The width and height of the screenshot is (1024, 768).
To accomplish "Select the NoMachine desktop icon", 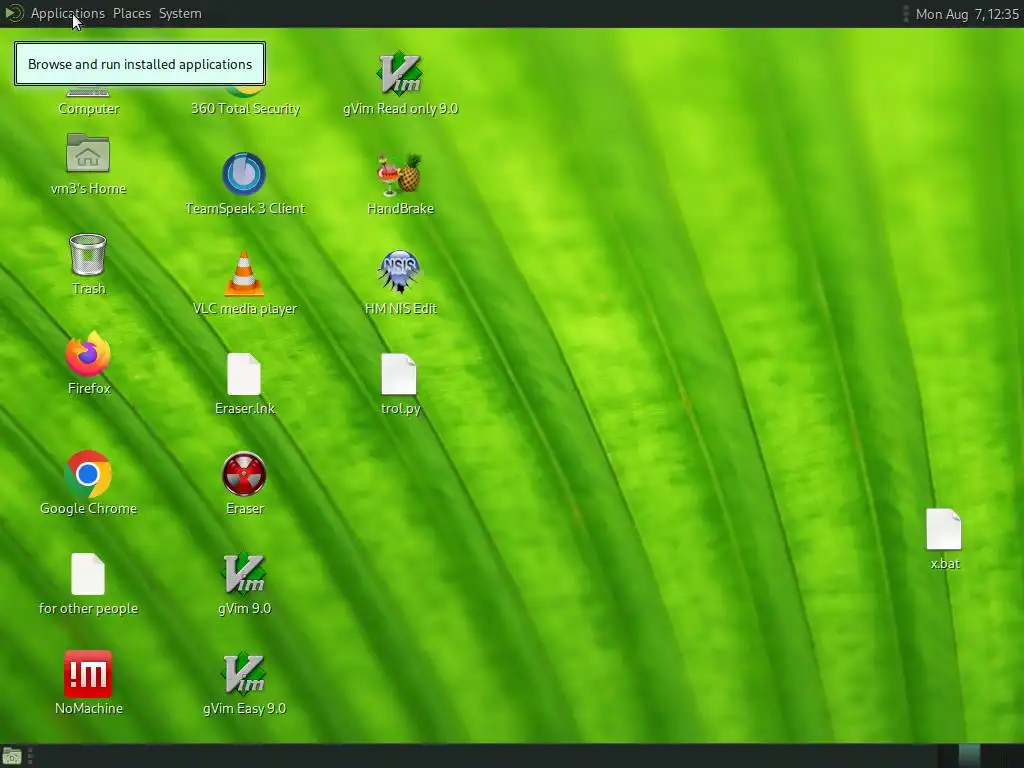I will tap(88, 674).
